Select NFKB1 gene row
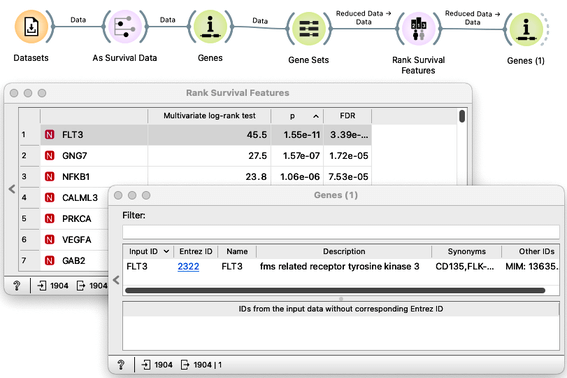567x378 pixels. [x=206, y=177]
